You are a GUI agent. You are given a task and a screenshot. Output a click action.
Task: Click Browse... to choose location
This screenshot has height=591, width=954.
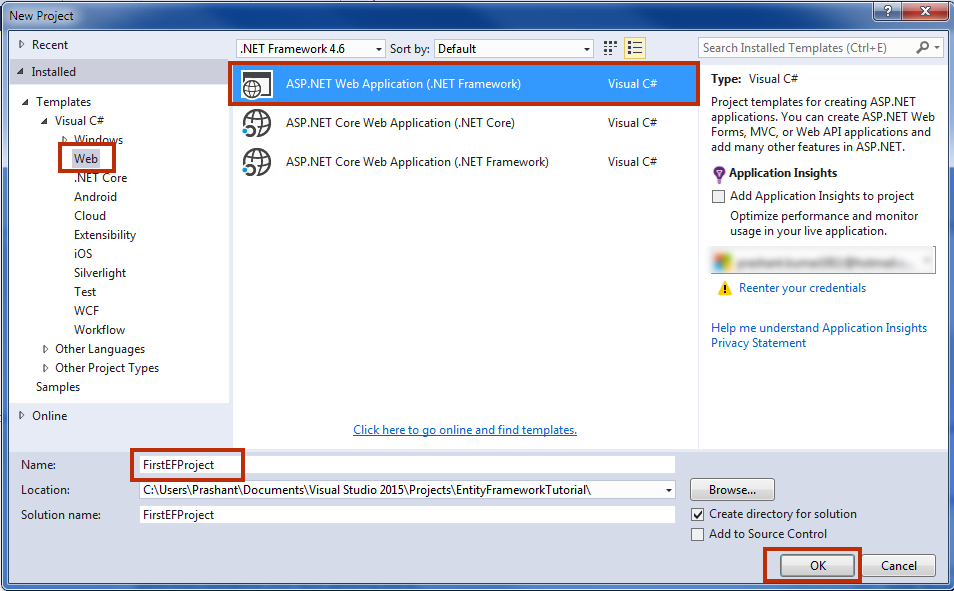(733, 490)
